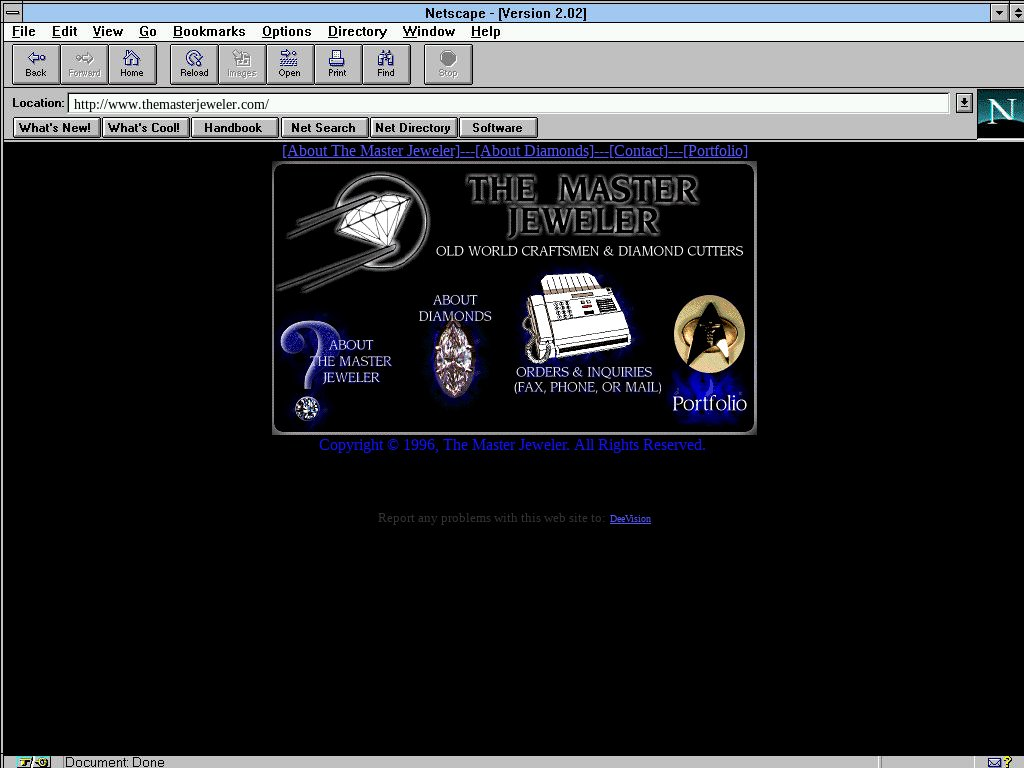Open the DeeVision link

[630, 519]
